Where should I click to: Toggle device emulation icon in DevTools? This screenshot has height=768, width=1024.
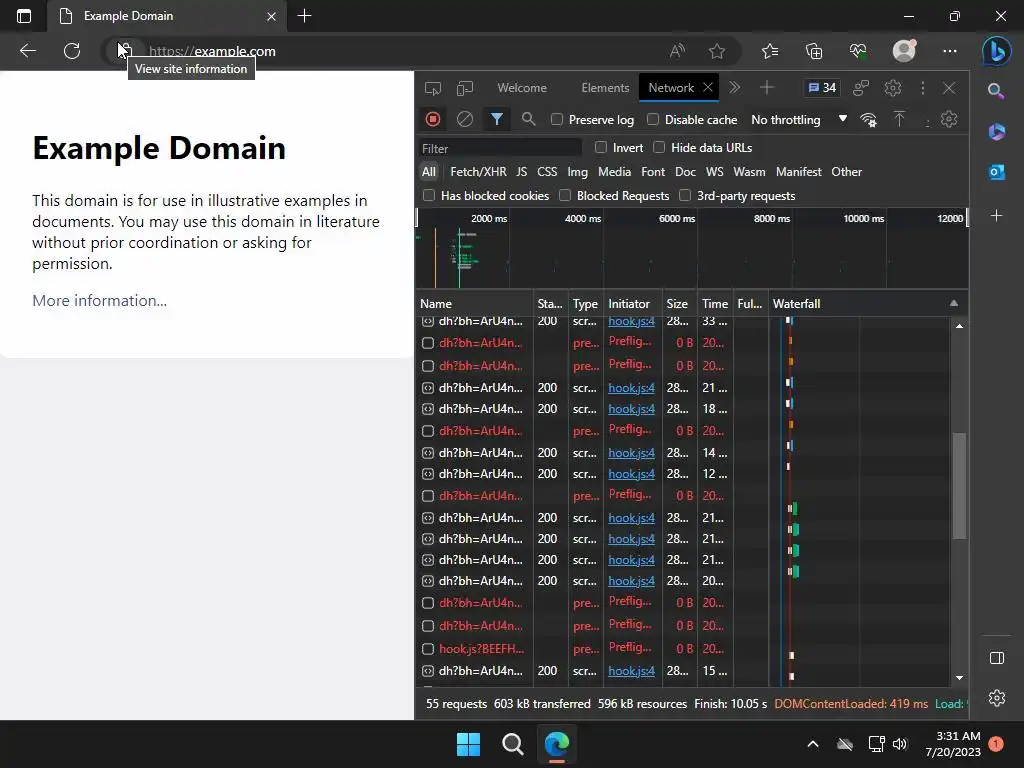[464, 88]
